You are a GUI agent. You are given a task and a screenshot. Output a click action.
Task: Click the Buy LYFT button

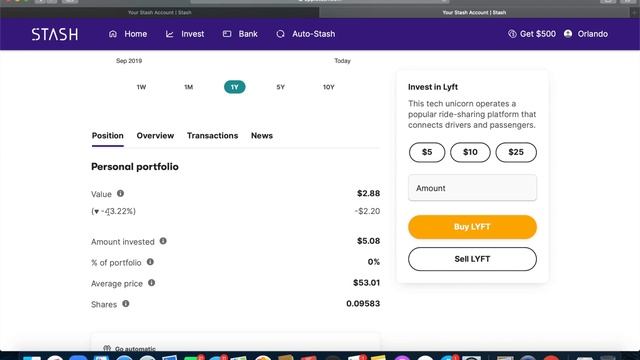472,227
